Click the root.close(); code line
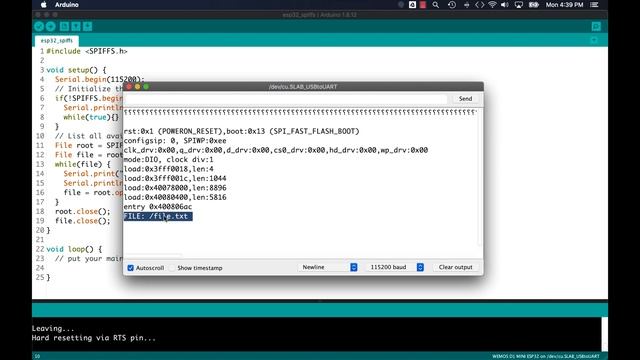The image size is (640, 360). pyautogui.click(x=83, y=211)
